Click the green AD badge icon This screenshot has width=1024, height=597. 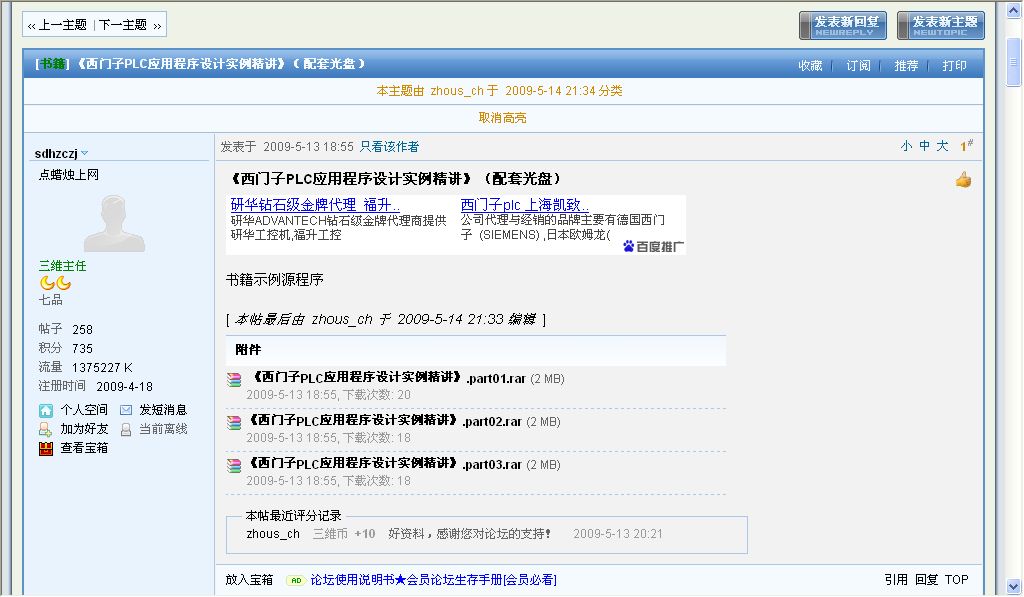[x=296, y=580]
